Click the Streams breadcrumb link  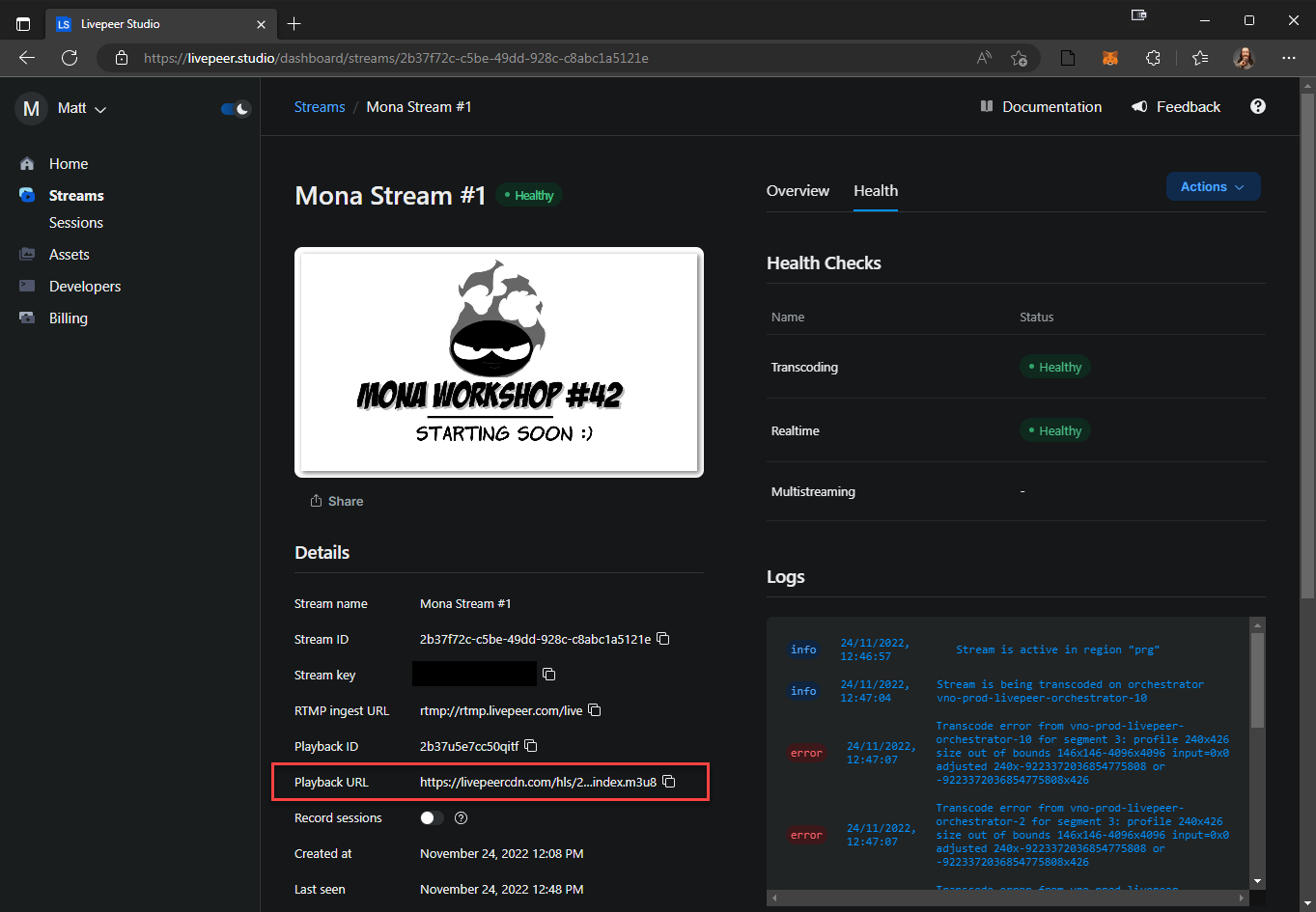(320, 107)
